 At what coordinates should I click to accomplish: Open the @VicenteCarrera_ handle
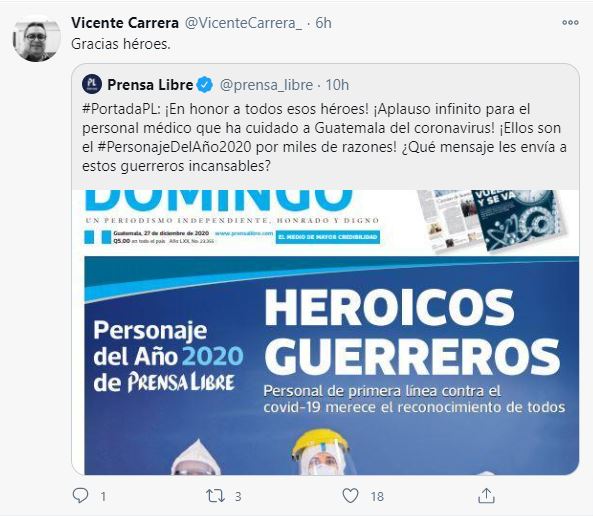[x=243, y=23]
